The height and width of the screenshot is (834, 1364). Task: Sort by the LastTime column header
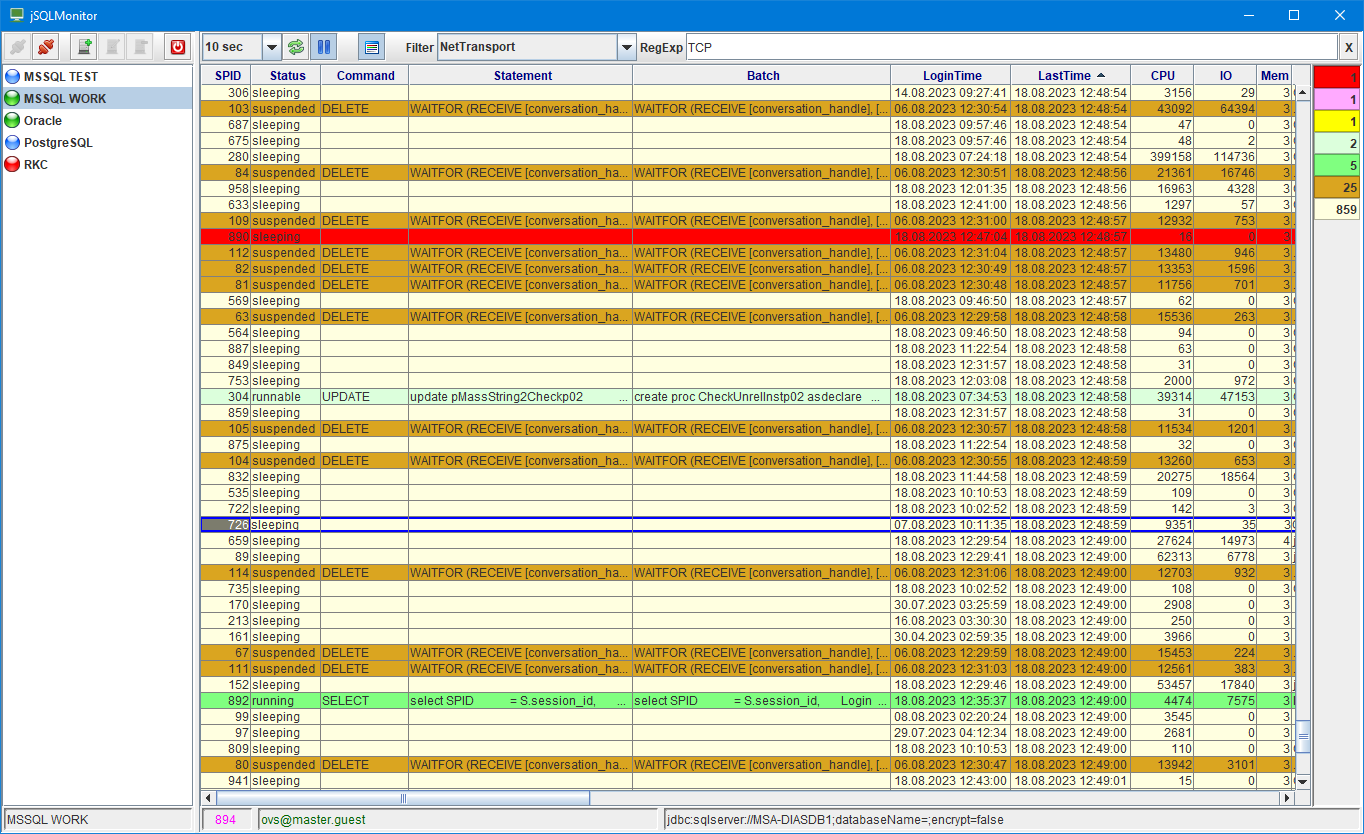(1070, 76)
